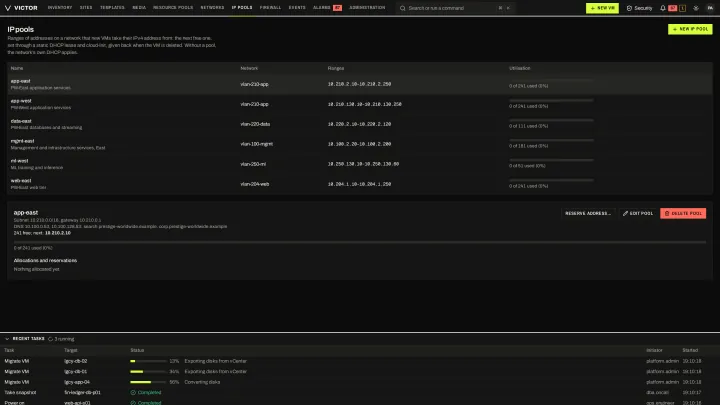Viewport: 720px width, 405px height.
Task: Click the progress bar for lgcy-db-02 migration
Action: point(148,361)
